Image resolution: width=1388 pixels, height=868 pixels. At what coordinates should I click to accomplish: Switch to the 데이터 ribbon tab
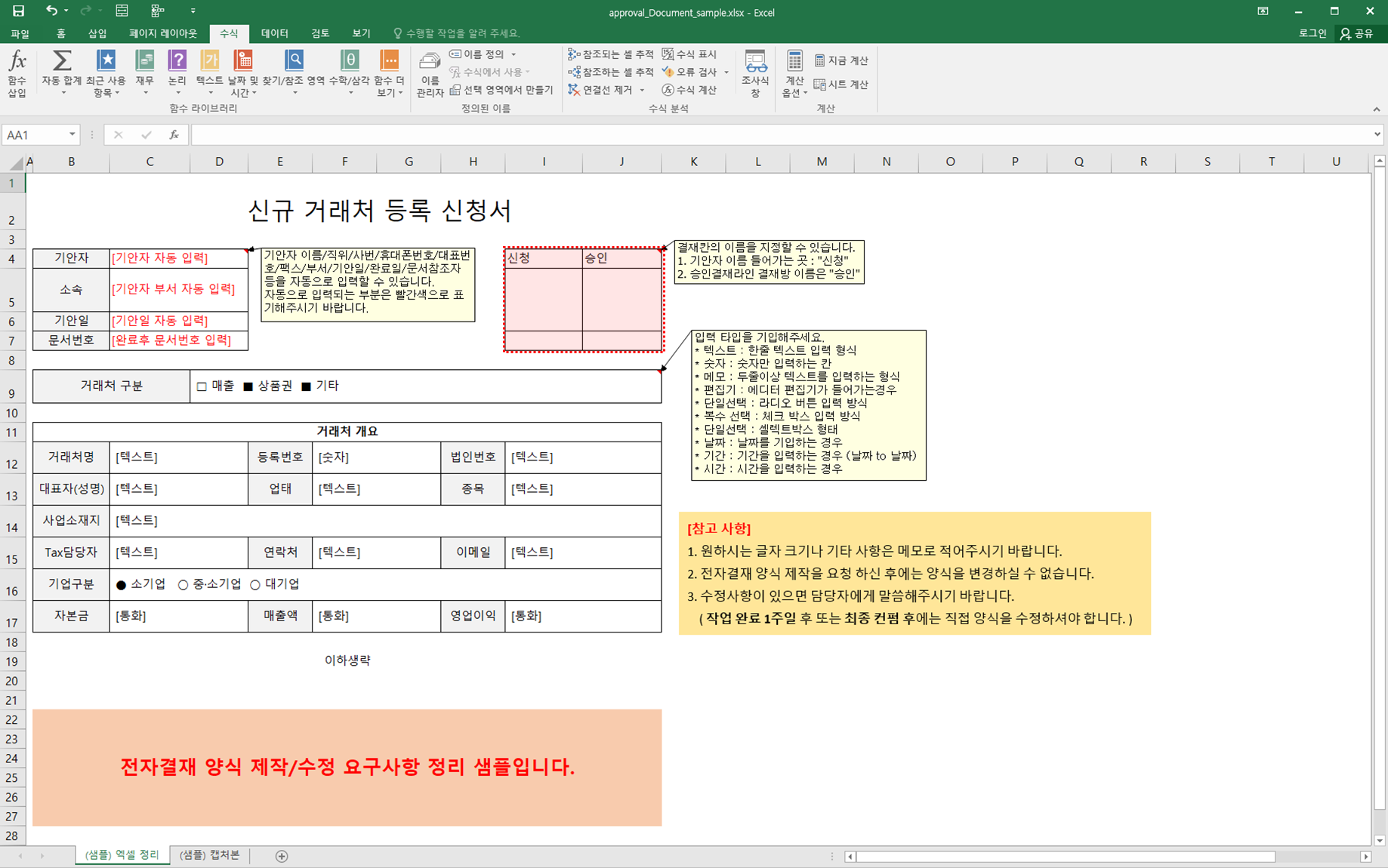[274, 33]
